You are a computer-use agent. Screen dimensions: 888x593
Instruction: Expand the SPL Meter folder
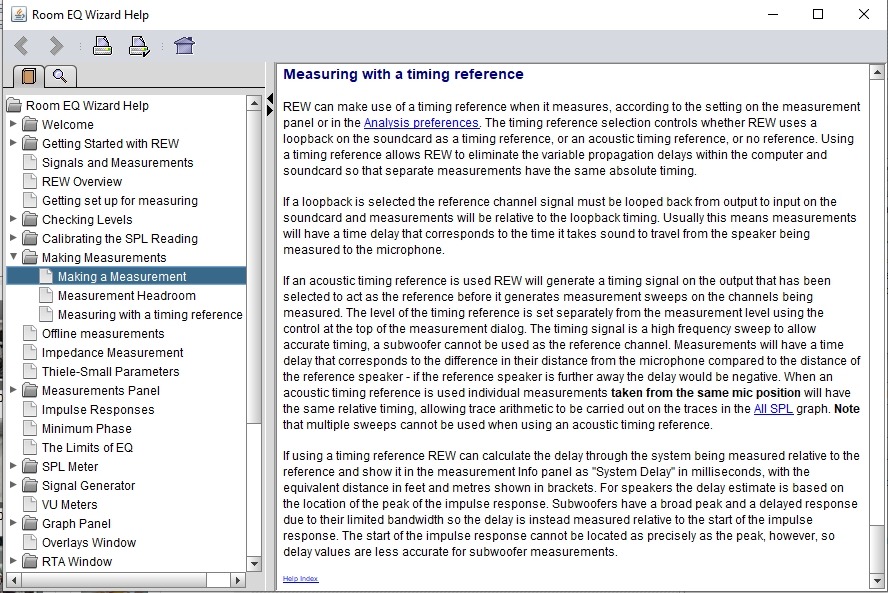pyautogui.click(x=13, y=466)
